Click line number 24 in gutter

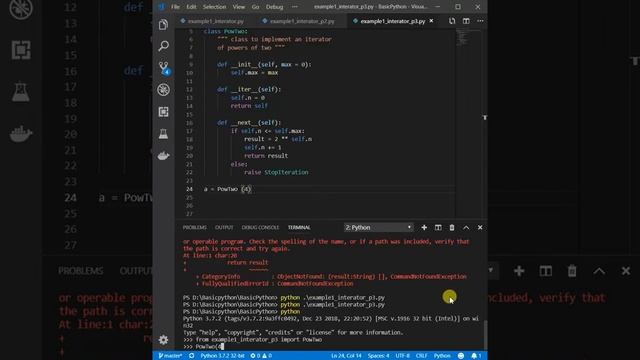tap(189, 189)
